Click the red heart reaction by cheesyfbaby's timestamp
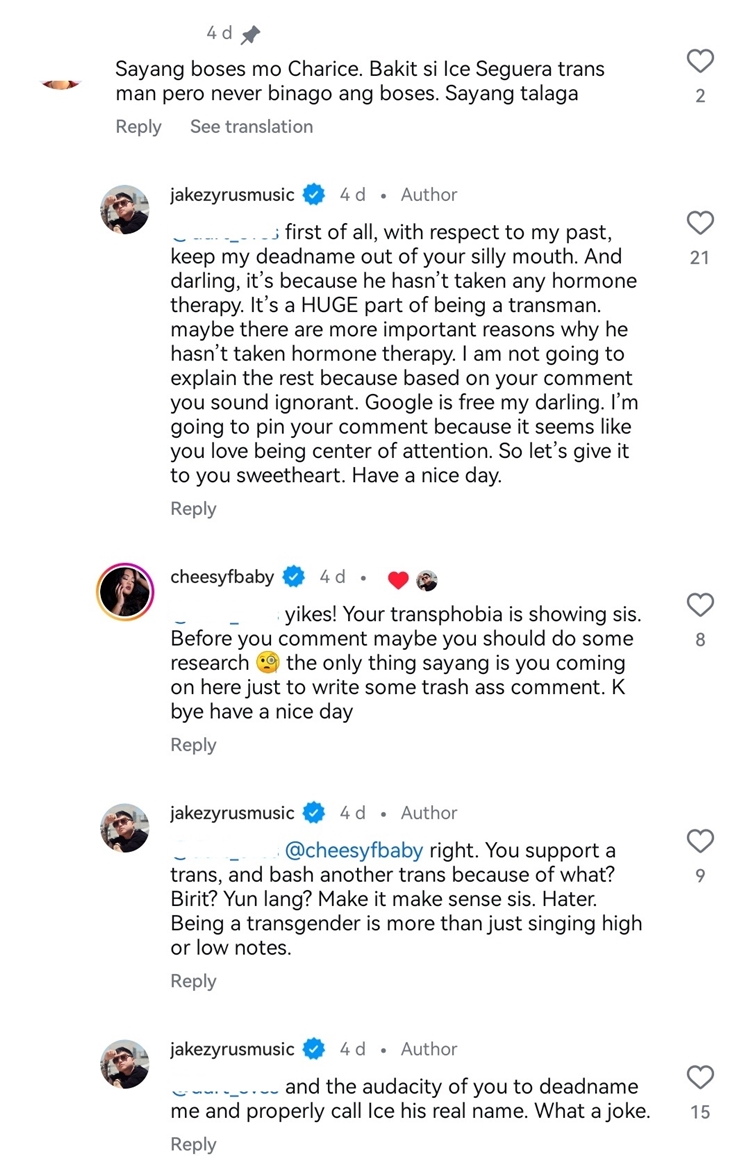Screen dimensions: 750x1174 click(399, 577)
